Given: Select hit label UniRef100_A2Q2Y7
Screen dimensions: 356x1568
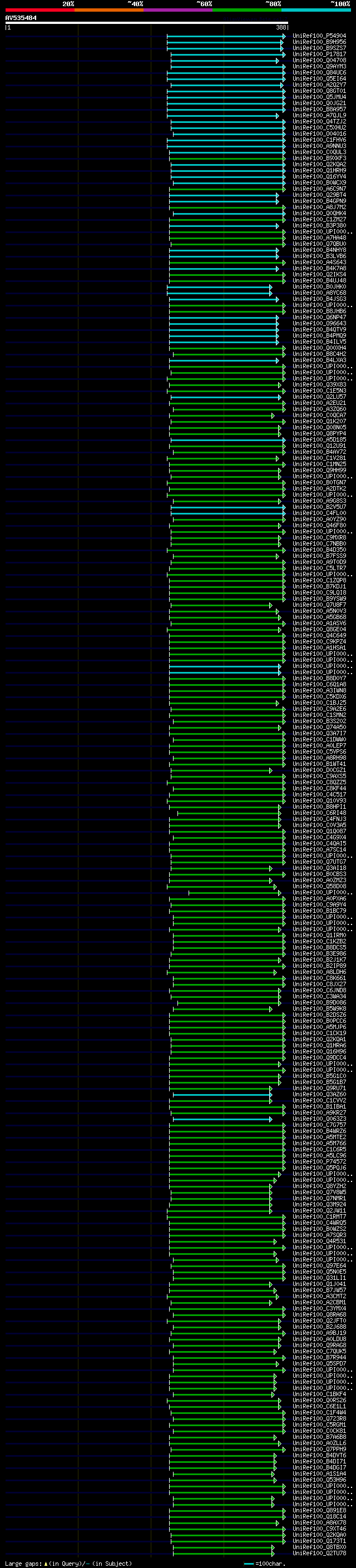Looking at the screenshot, I should point(319,85).
